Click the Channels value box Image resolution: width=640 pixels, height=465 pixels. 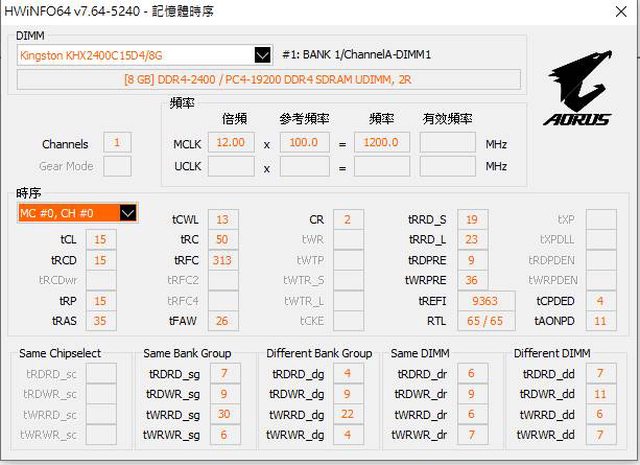(117, 143)
